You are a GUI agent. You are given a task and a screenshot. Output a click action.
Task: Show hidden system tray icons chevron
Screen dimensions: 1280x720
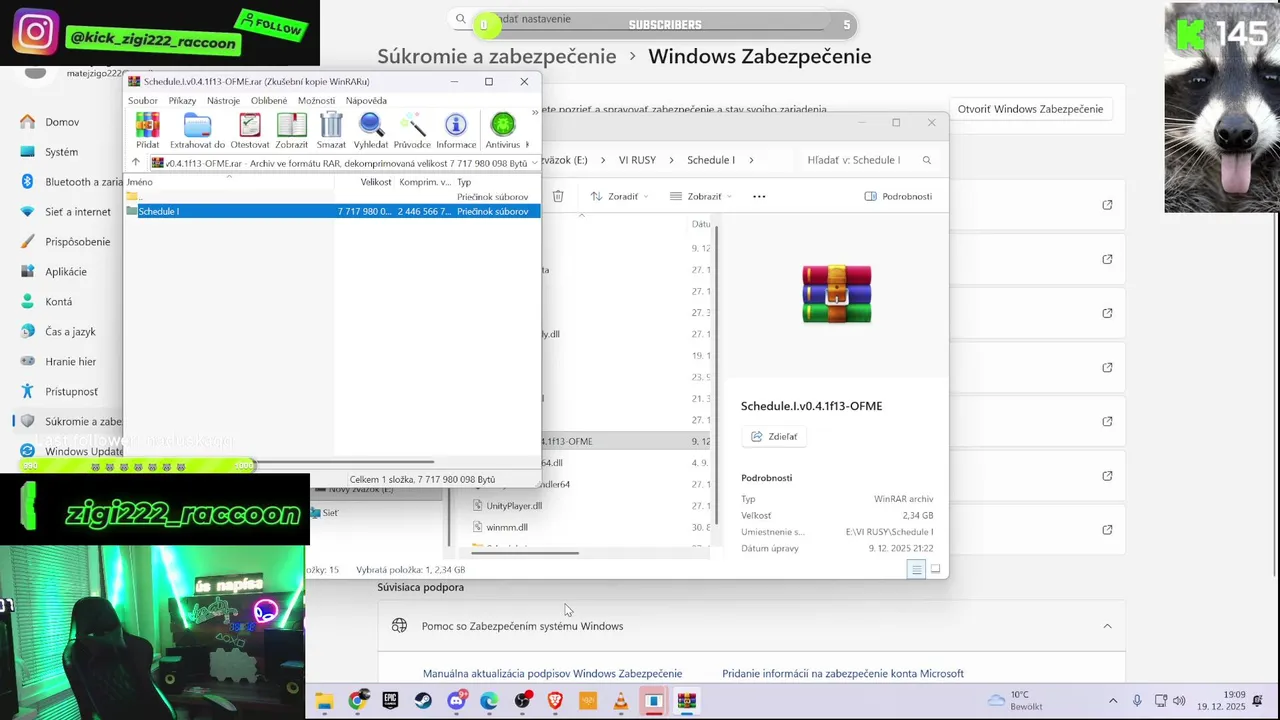coord(1113,701)
